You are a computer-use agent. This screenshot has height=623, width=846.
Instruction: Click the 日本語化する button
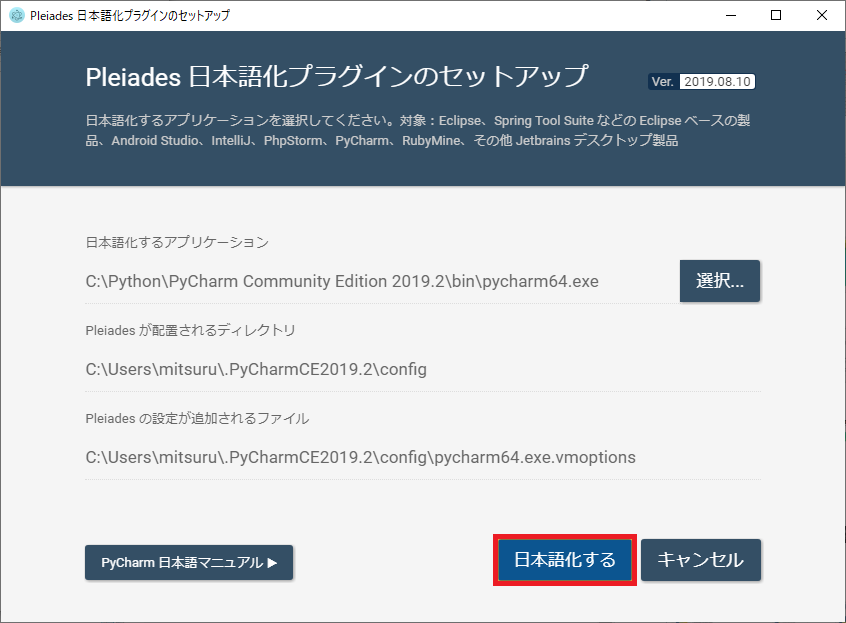(x=564, y=560)
